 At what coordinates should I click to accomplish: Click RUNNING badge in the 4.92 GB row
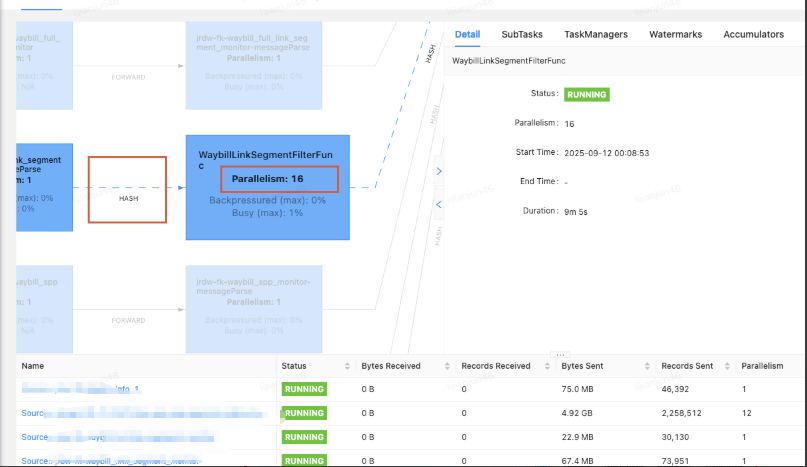[304, 413]
